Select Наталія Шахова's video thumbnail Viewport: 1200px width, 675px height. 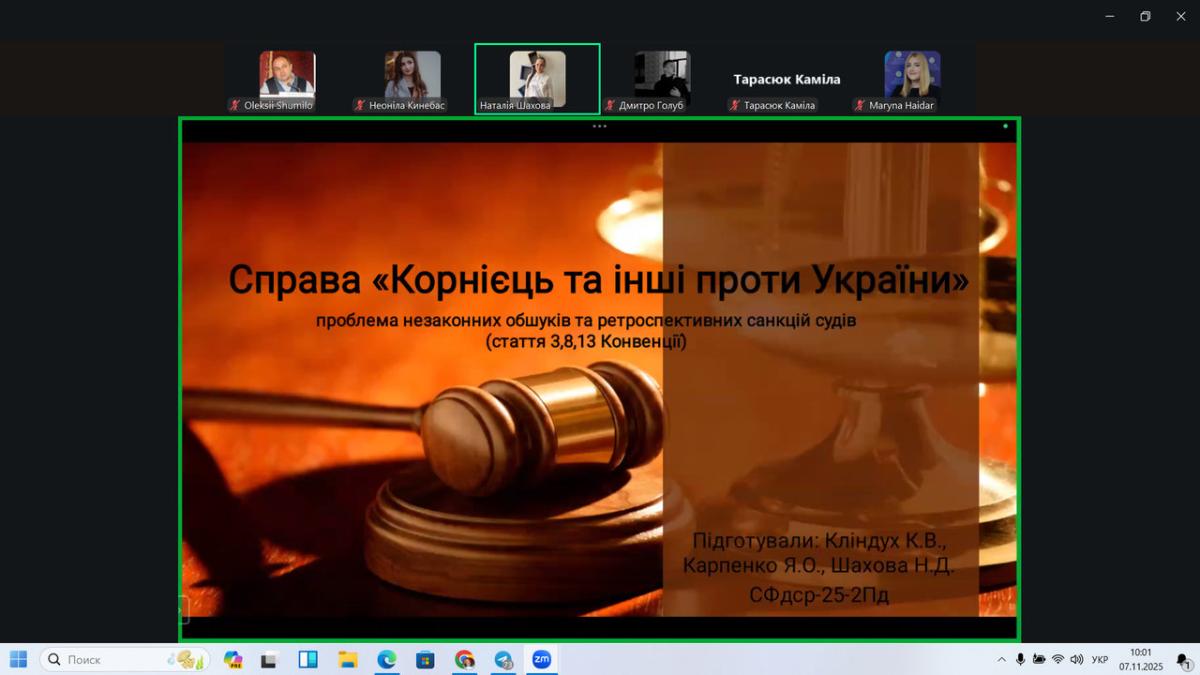click(x=537, y=78)
